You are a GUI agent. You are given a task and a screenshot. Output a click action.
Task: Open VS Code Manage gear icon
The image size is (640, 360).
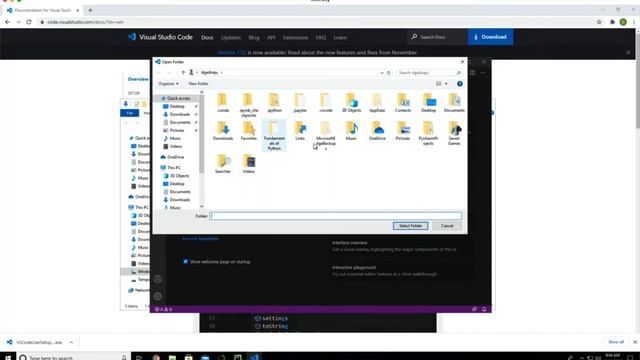(x=158, y=296)
